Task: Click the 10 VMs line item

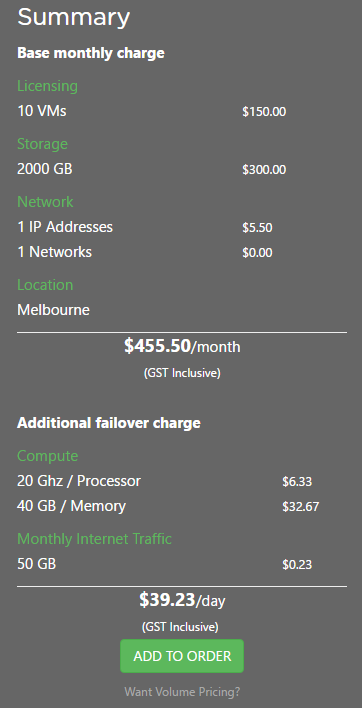Action: coord(42,111)
